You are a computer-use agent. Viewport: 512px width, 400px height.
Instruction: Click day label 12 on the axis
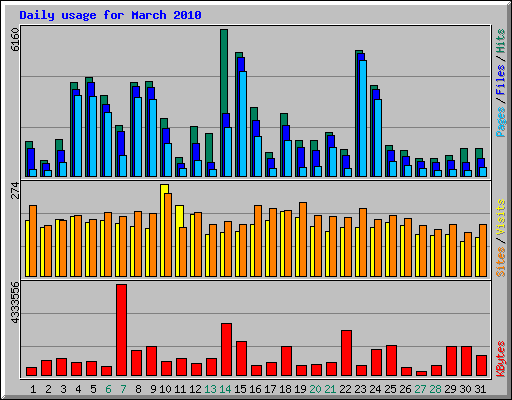click(195, 389)
